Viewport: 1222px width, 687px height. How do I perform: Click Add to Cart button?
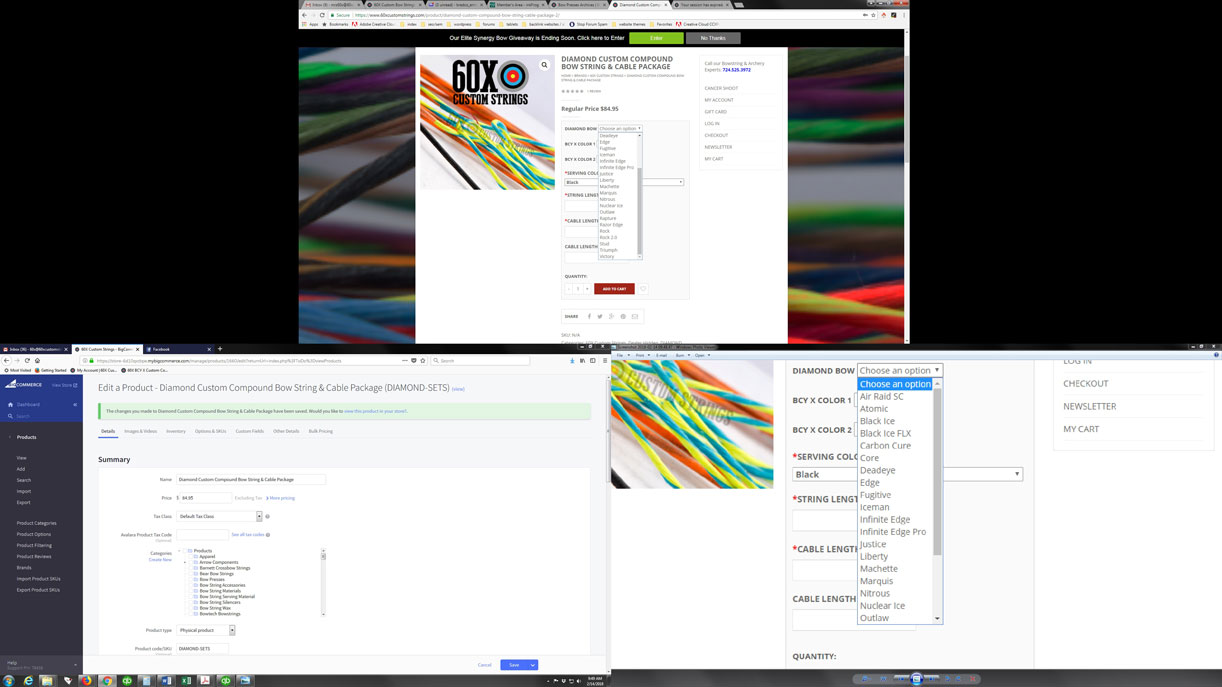(x=614, y=289)
